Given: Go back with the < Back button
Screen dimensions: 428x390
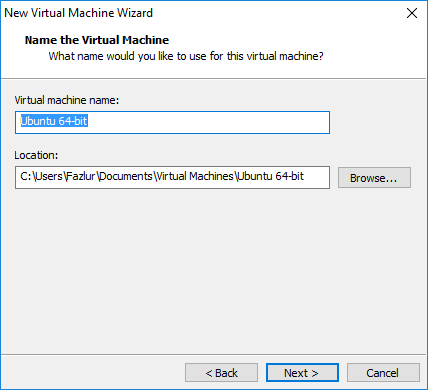Looking at the screenshot, I should [x=221, y=372].
